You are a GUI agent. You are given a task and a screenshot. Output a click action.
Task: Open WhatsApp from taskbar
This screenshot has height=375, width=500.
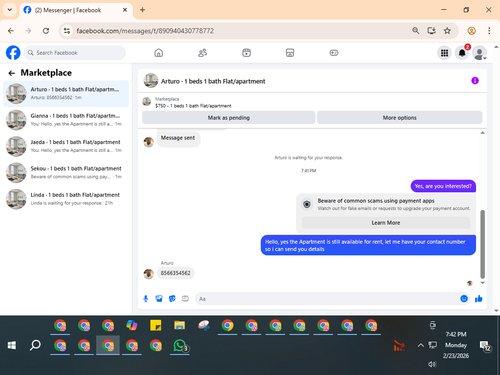pos(180,346)
